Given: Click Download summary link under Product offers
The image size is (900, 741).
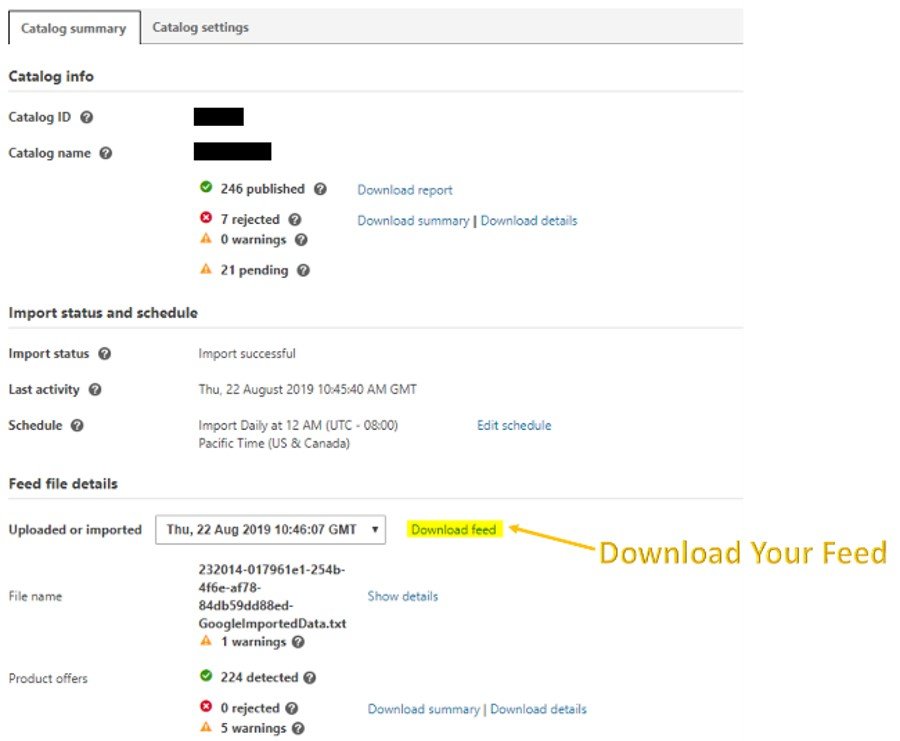Looking at the screenshot, I should point(423,709).
